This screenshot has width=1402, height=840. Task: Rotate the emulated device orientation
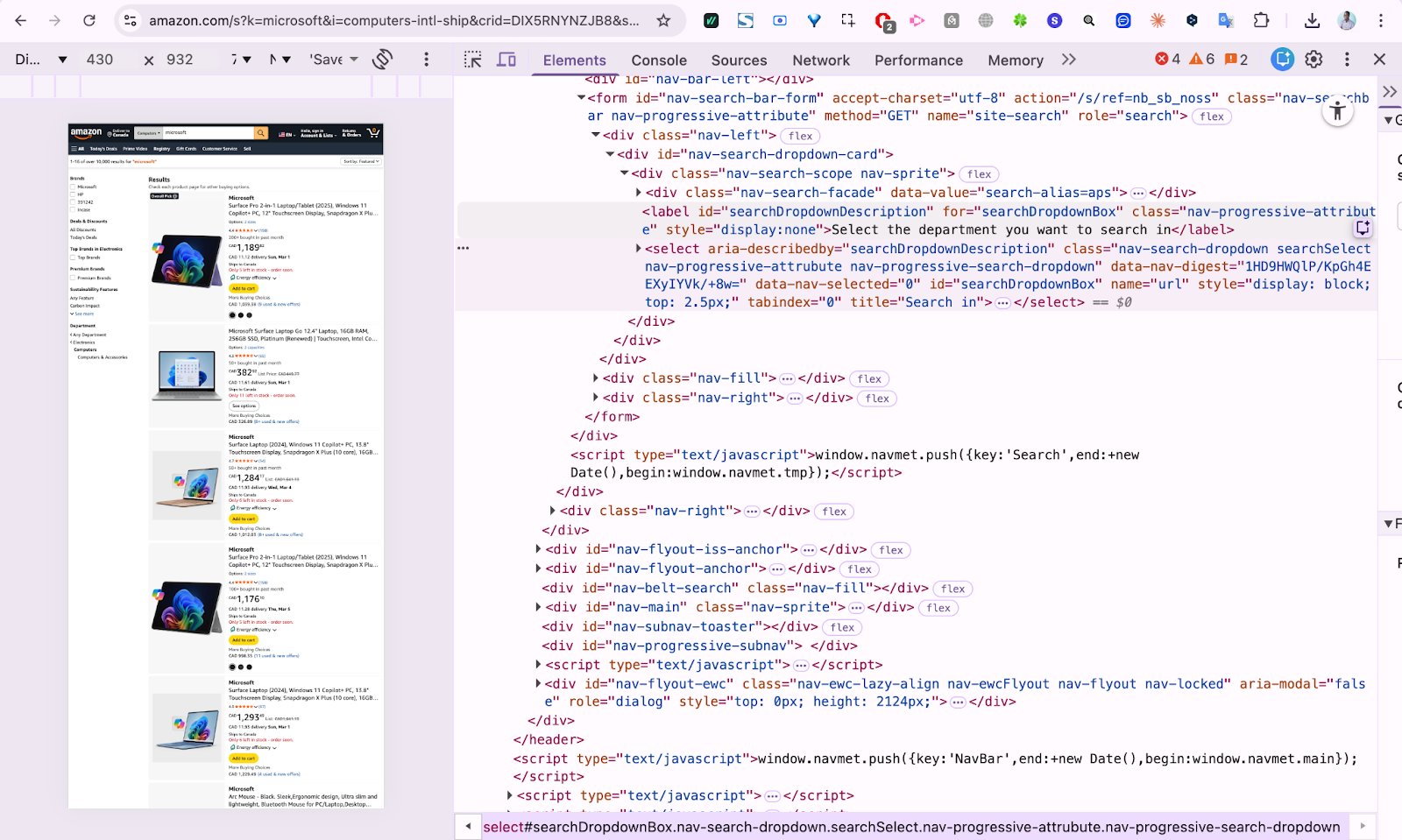(x=382, y=60)
